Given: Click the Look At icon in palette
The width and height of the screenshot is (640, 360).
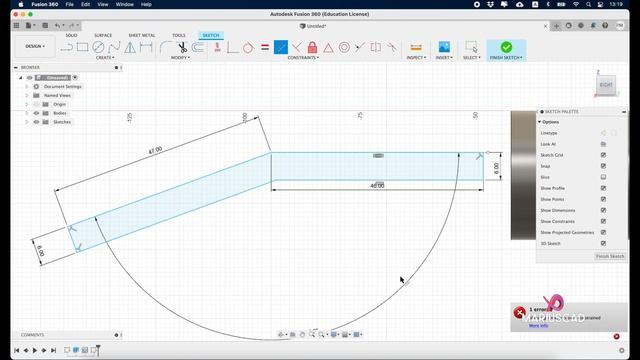Looking at the screenshot, I should point(603,144).
